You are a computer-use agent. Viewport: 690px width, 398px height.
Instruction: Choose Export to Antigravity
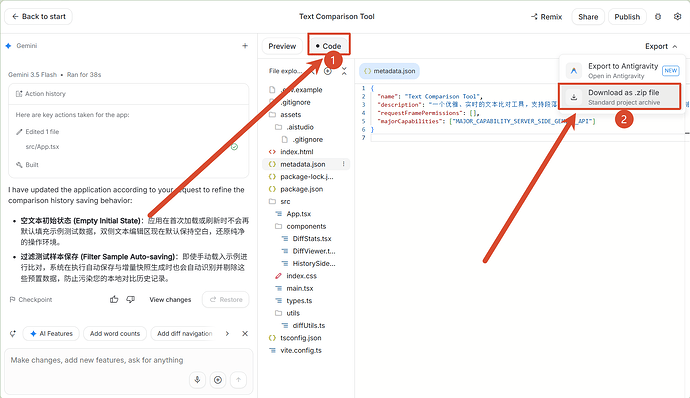point(622,70)
